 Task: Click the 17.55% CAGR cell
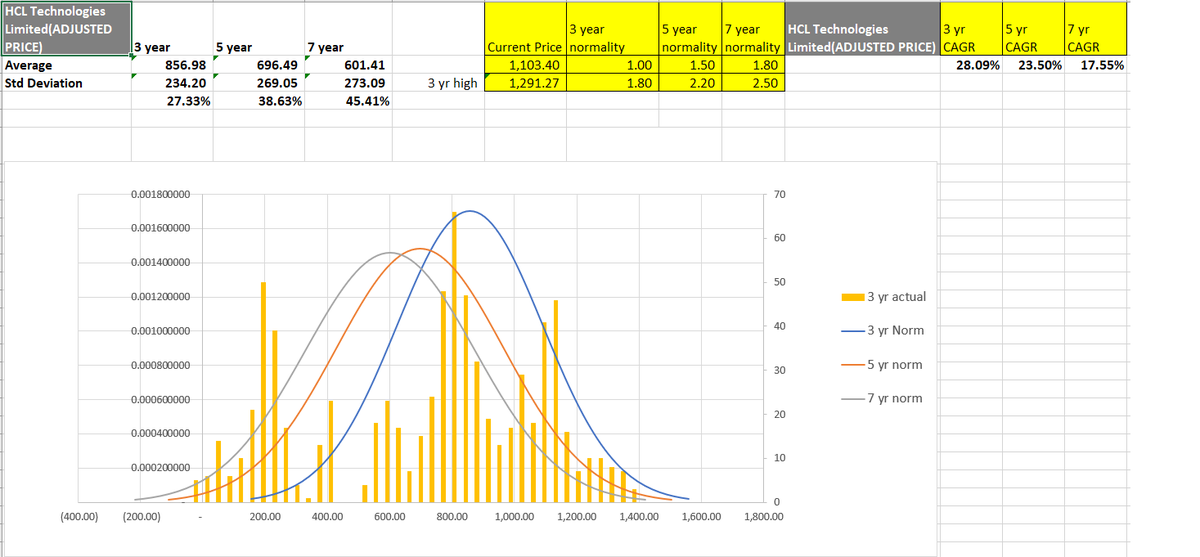click(1096, 65)
